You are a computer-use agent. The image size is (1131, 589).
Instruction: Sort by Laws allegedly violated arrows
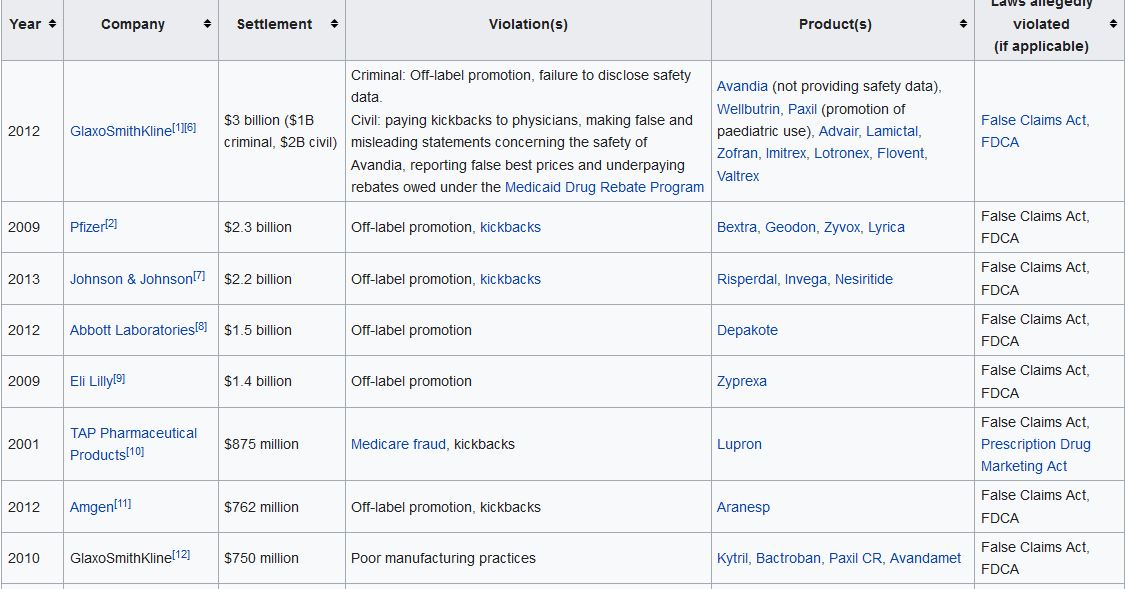click(x=1113, y=24)
